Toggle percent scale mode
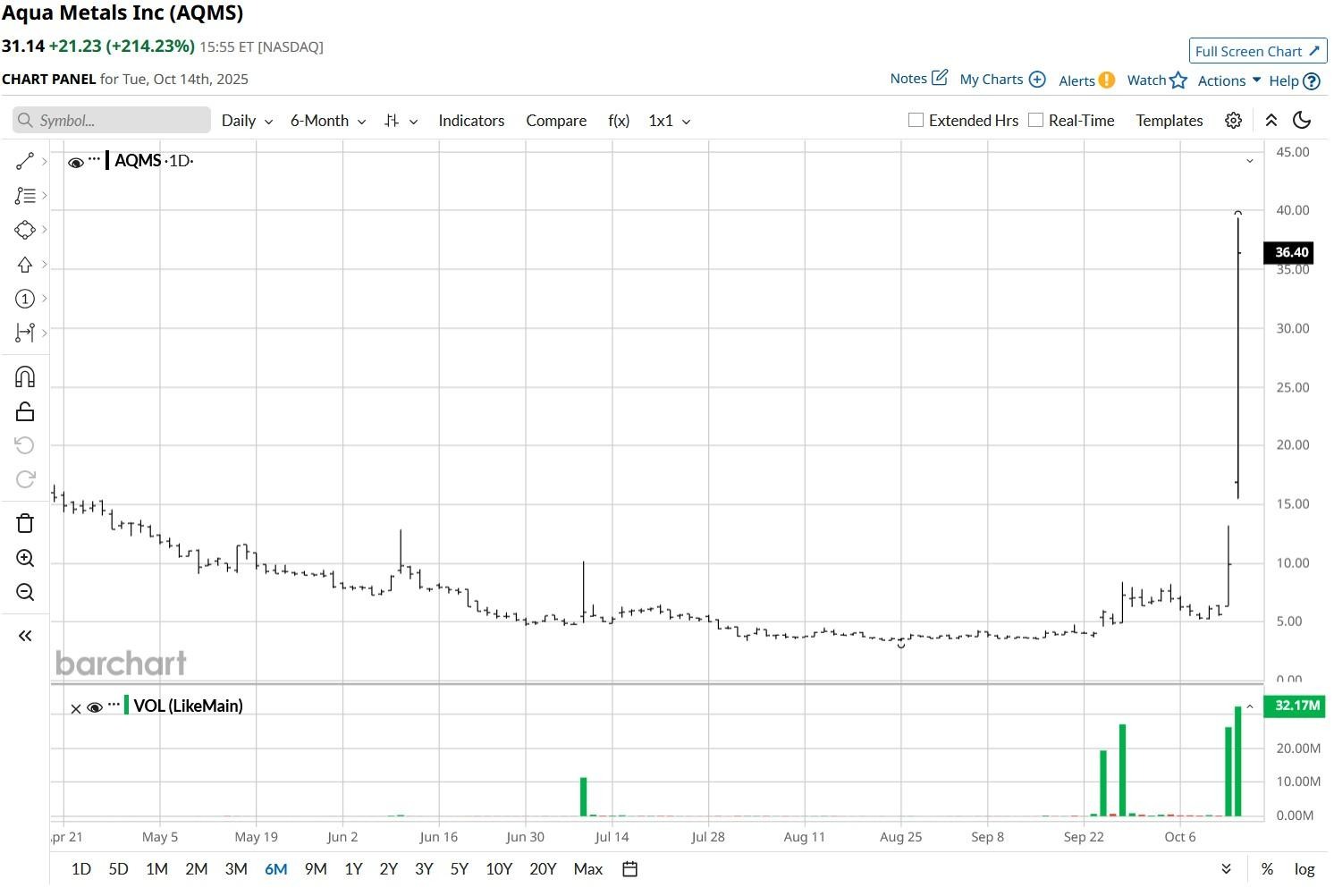The image size is (1334, 896). [1267, 869]
